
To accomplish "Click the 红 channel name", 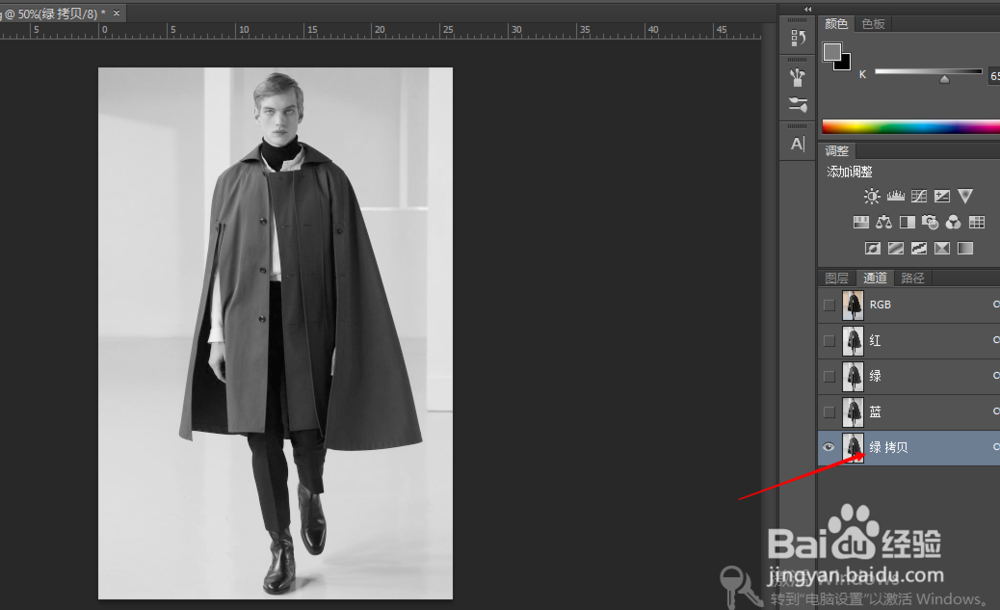I will [875, 341].
